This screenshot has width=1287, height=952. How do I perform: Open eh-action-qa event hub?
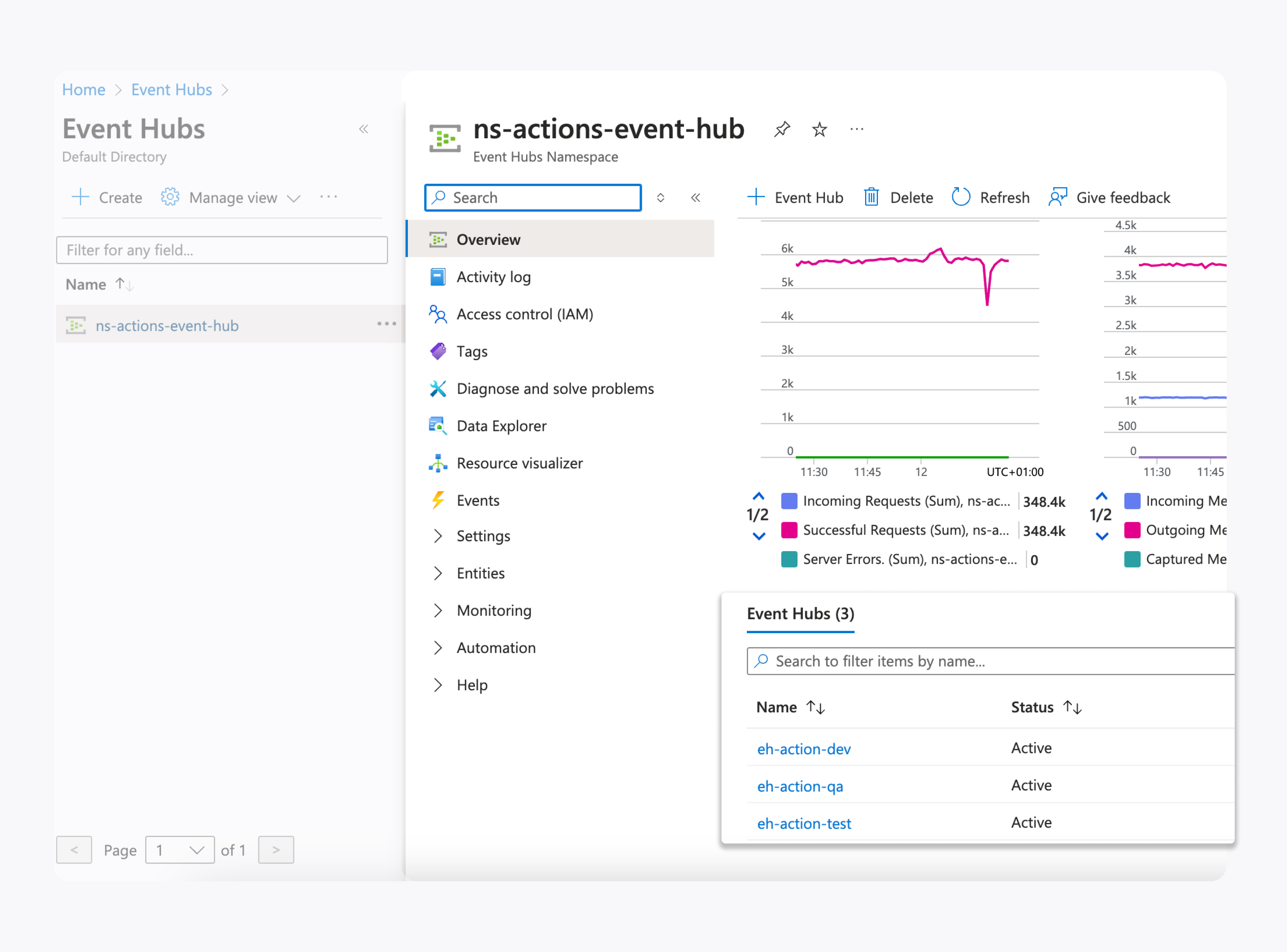point(800,787)
